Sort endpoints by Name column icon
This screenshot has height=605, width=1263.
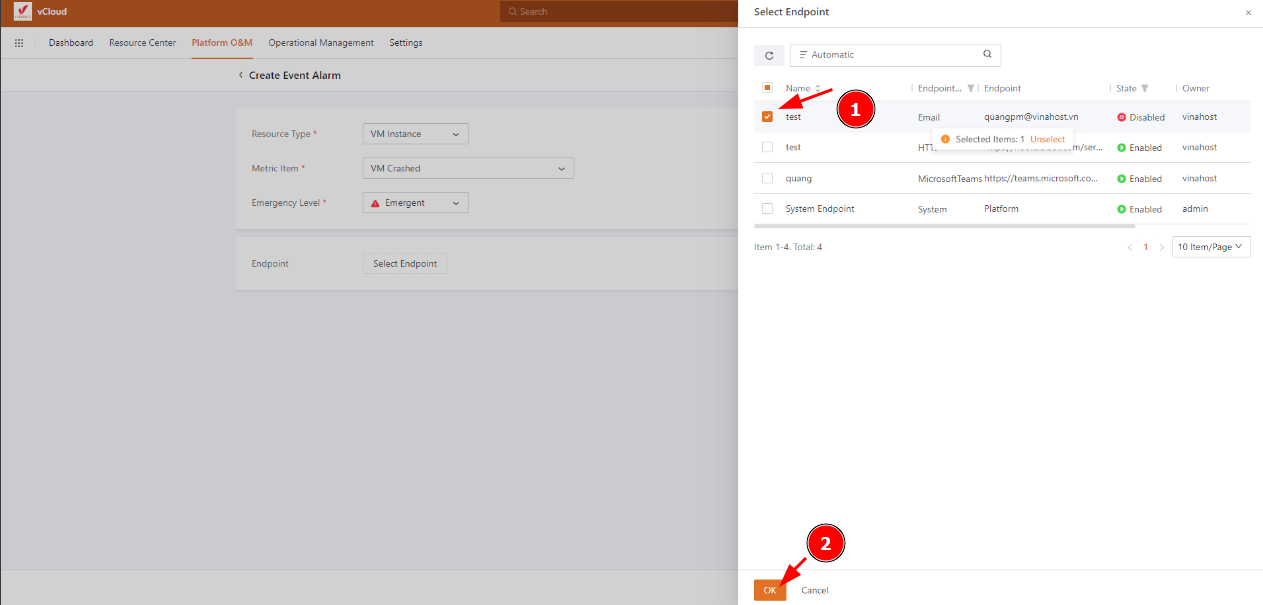coord(818,88)
